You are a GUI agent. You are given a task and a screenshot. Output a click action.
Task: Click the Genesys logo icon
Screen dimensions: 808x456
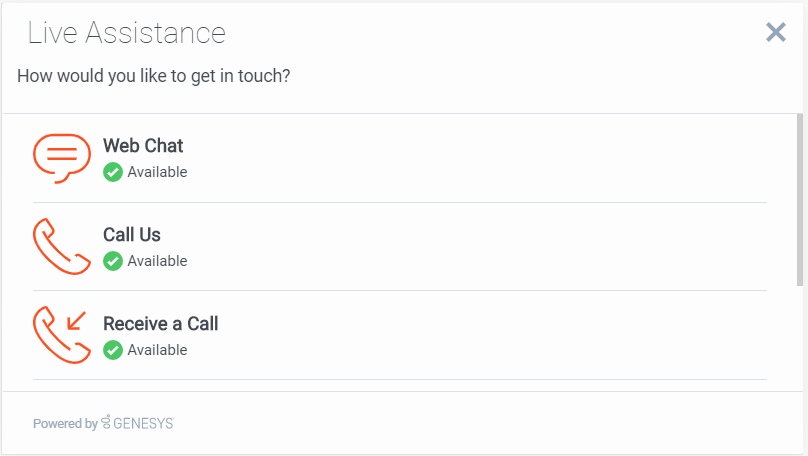[106, 423]
